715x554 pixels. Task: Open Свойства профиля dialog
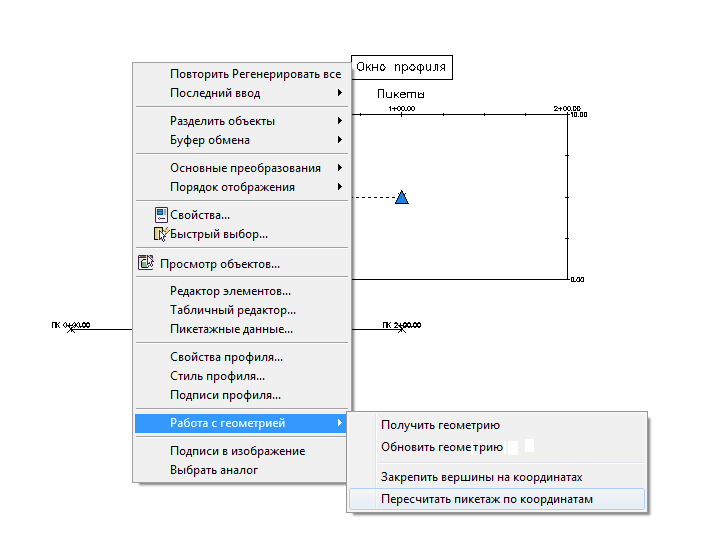[x=226, y=357]
